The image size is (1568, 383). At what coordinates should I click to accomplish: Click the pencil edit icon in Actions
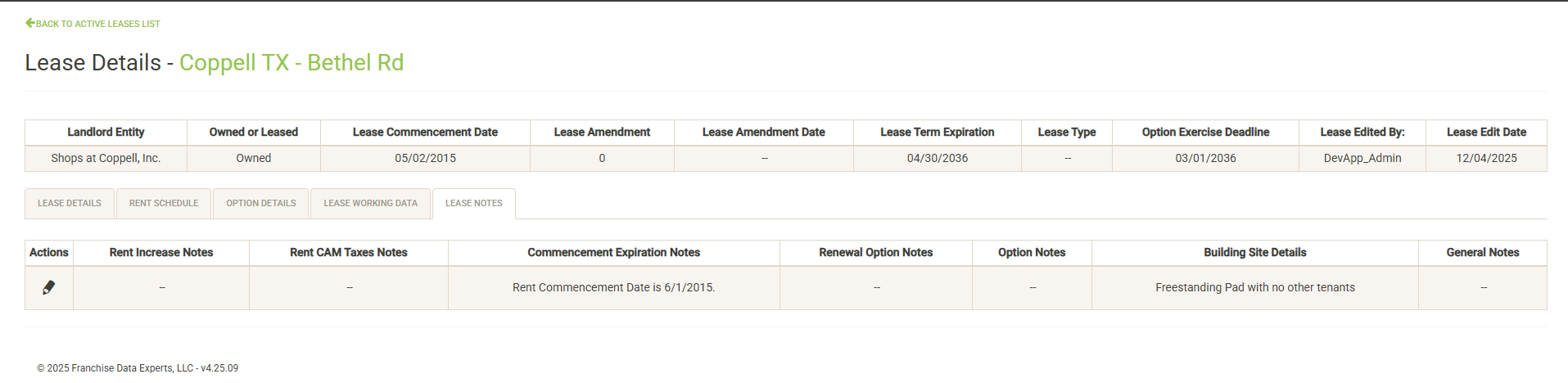[48, 287]
